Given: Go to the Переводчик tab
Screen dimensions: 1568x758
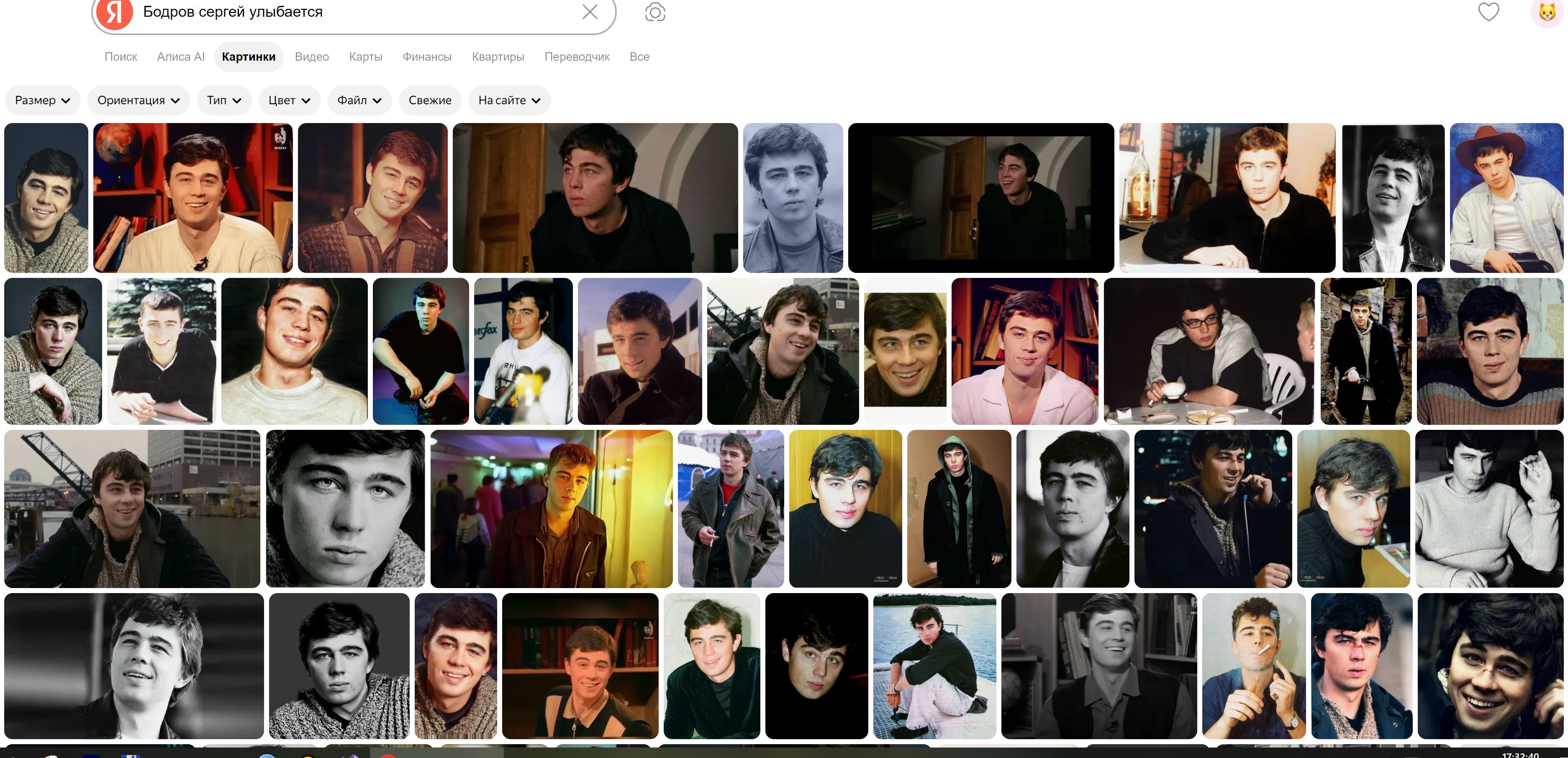Looking at the screenshot, I should (577, 57).
